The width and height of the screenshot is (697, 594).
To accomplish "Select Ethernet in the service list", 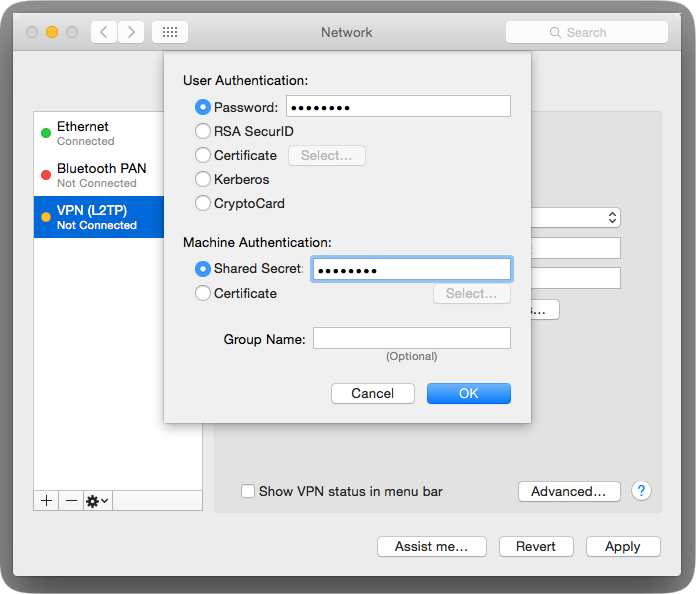I will (x=99, y=133).
